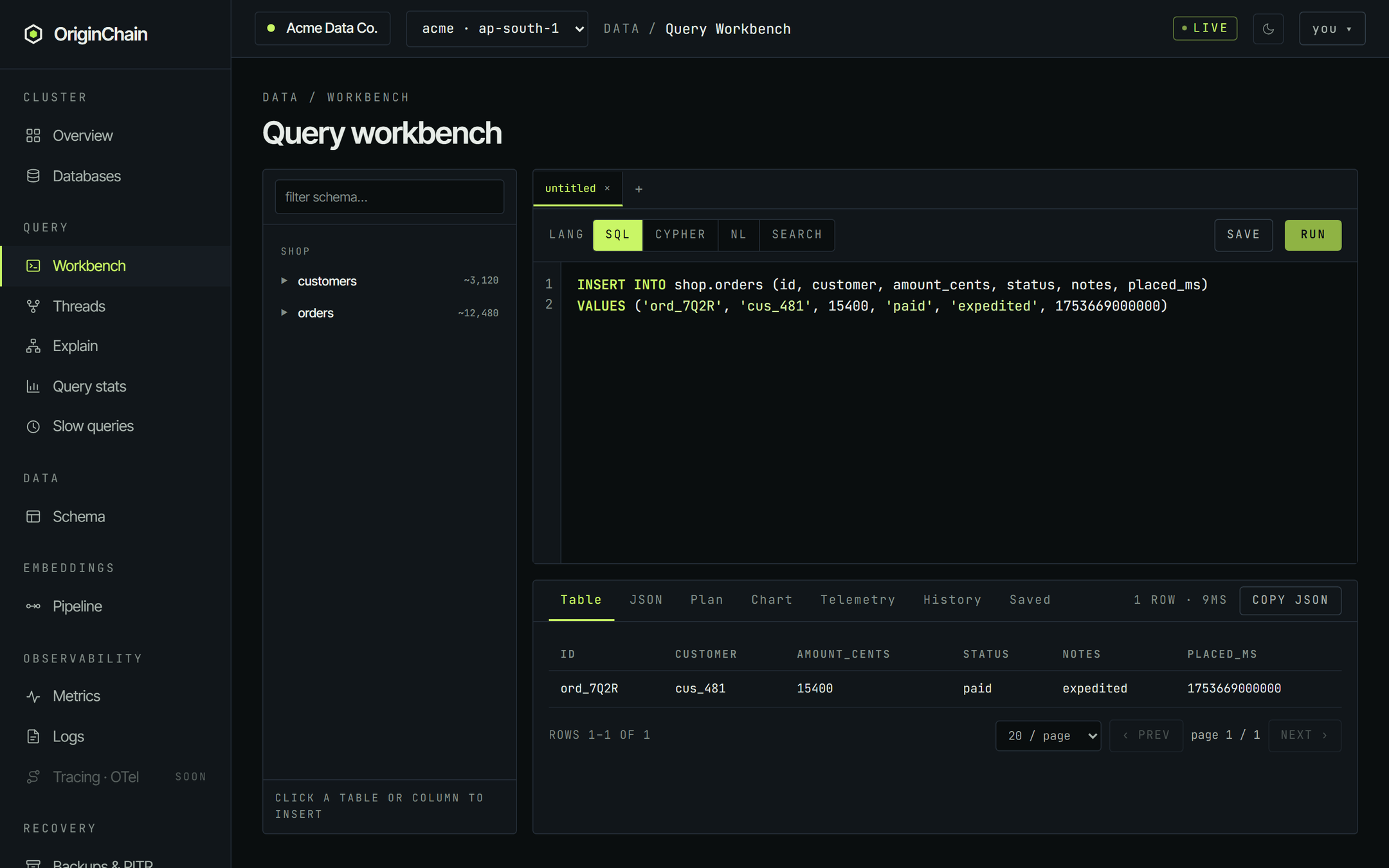The width and height of the screenshot is (1389, 868).
Task: Click the WORKBENCH breadcrumb above page title
Action: 368,97
